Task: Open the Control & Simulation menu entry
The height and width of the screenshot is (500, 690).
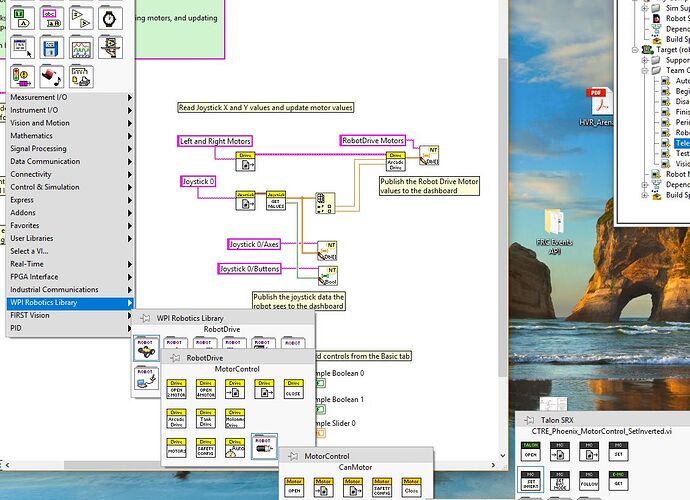Action: click(x=70, y=187)
